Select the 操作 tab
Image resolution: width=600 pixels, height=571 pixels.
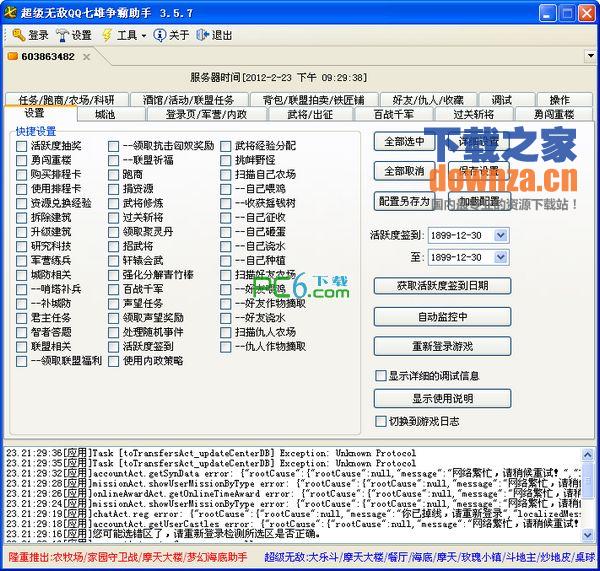pyautogui.click(x=564, y=100)
